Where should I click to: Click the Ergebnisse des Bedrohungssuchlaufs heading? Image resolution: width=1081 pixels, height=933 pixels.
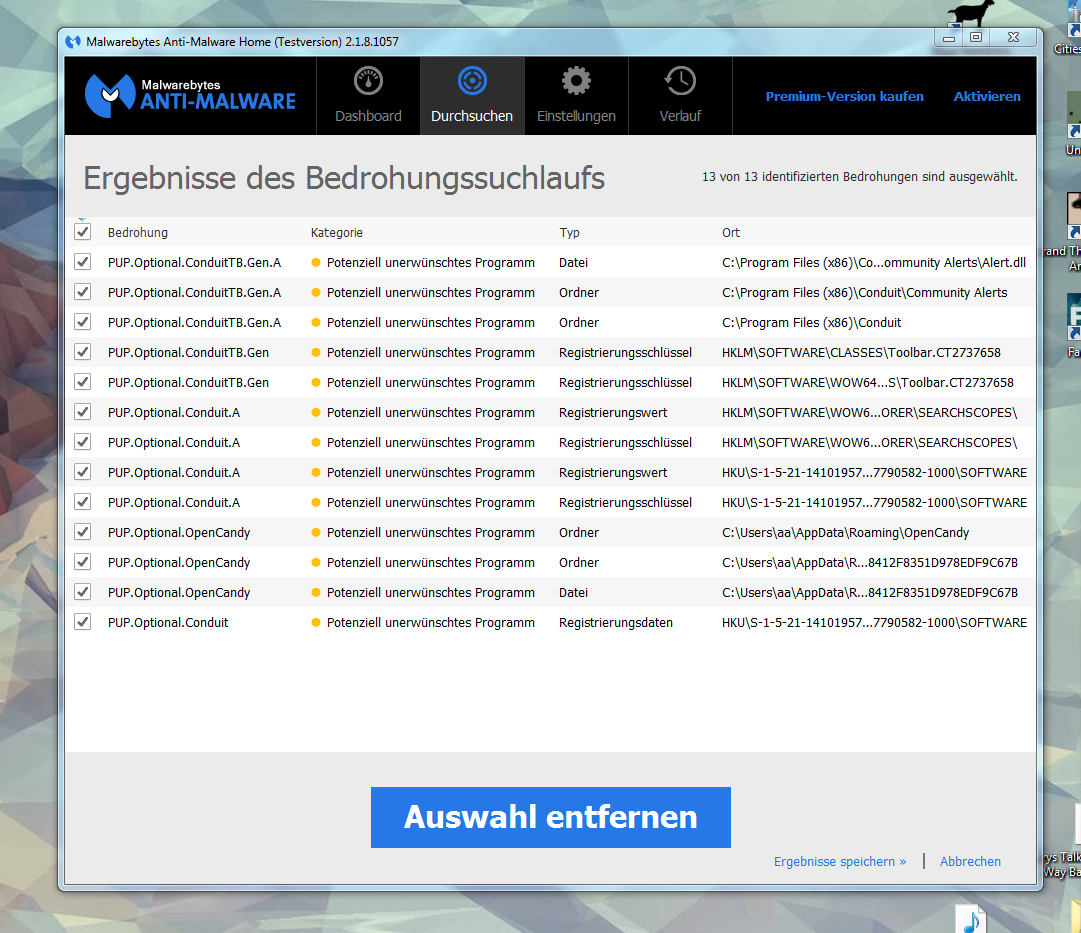(x=344, y=178)
